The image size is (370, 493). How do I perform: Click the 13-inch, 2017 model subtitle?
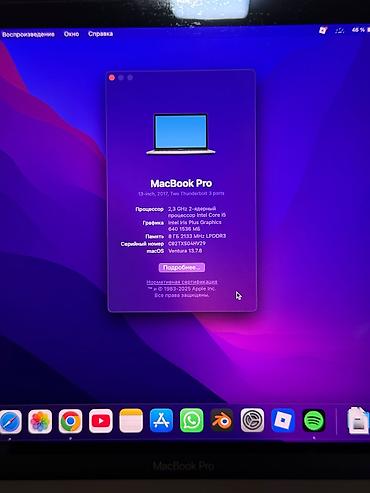(x=181, y=193)
